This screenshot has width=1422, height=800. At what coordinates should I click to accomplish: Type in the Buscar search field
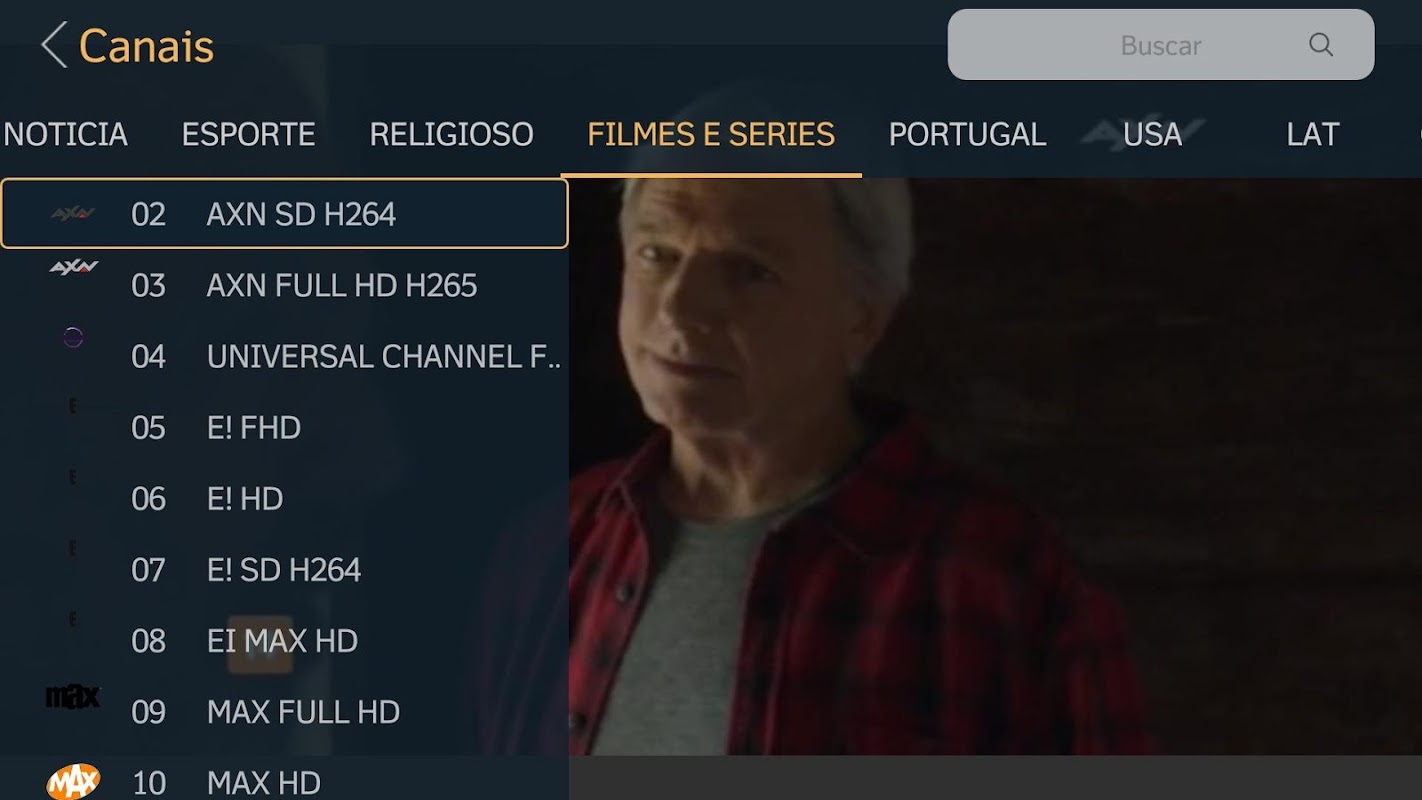(1161, 45)
